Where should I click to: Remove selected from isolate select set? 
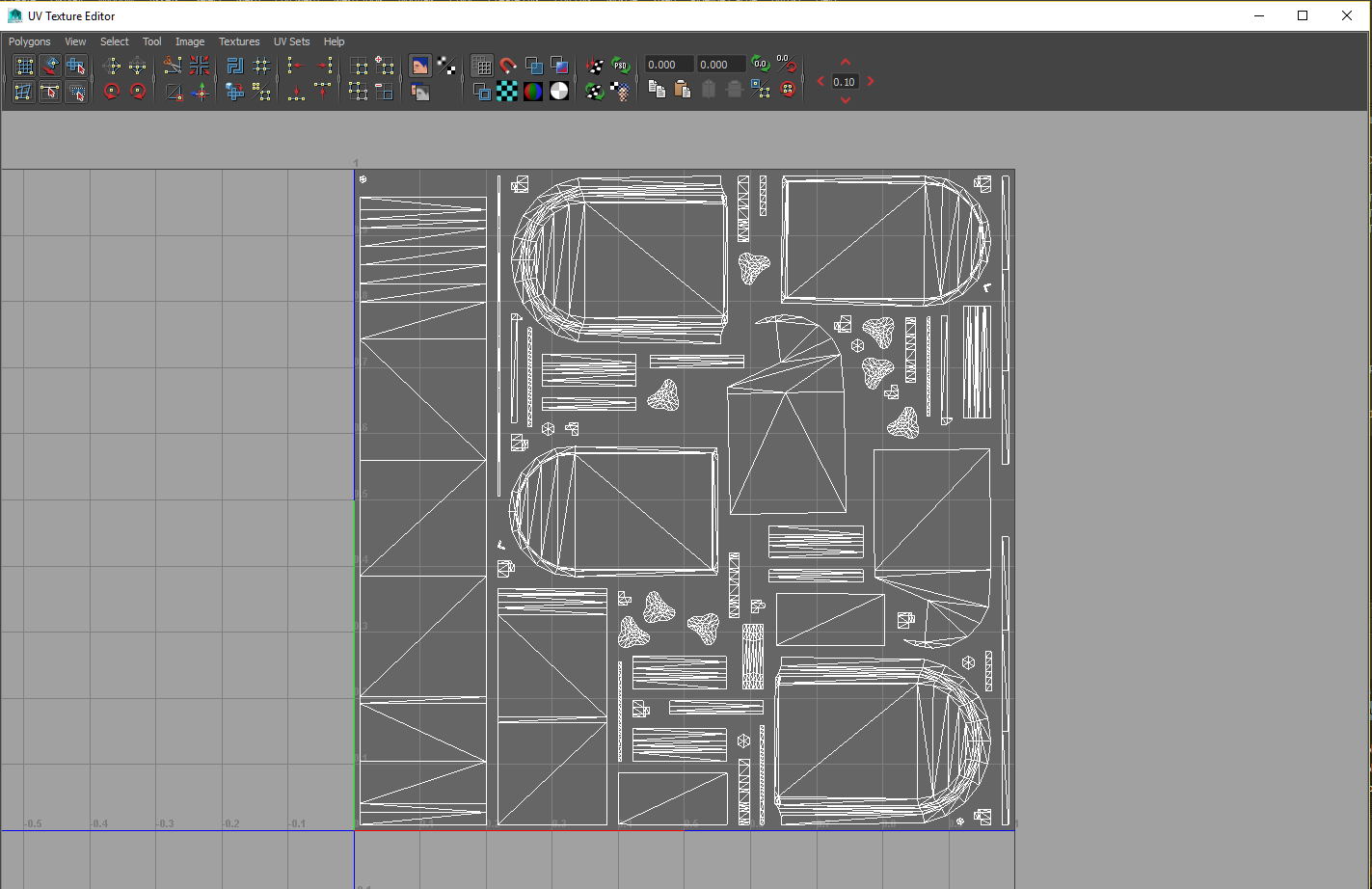coord(385,92)
